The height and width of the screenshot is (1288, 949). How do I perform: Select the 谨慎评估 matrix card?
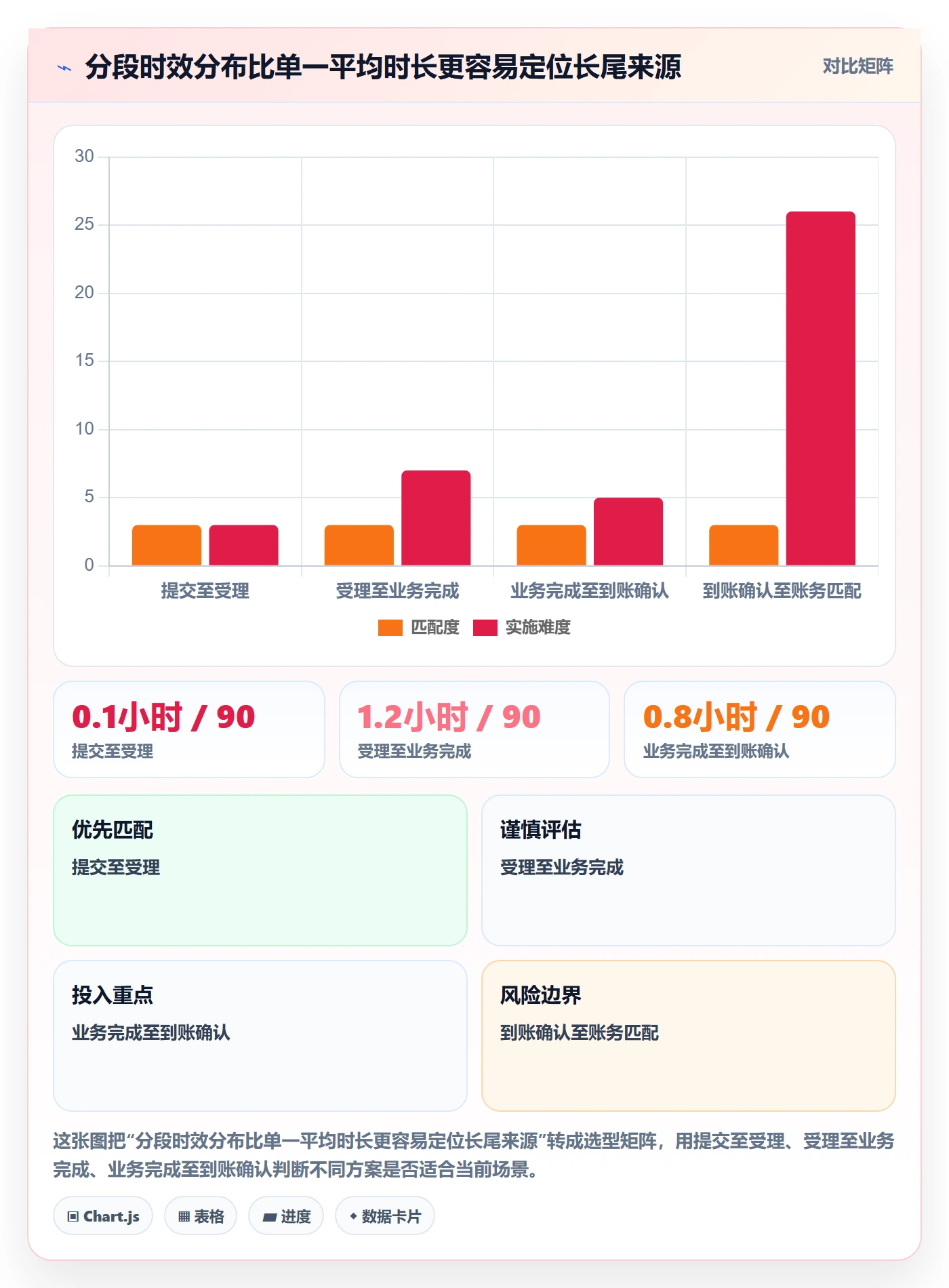[689, 870]
